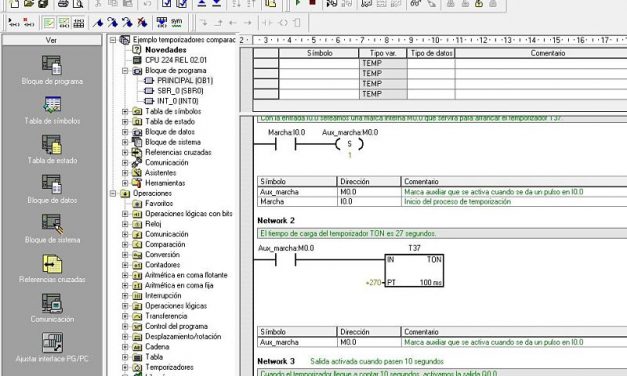Open the Bloque de datos view icon
Screen dimensions: 627x376
coord(52,184)
